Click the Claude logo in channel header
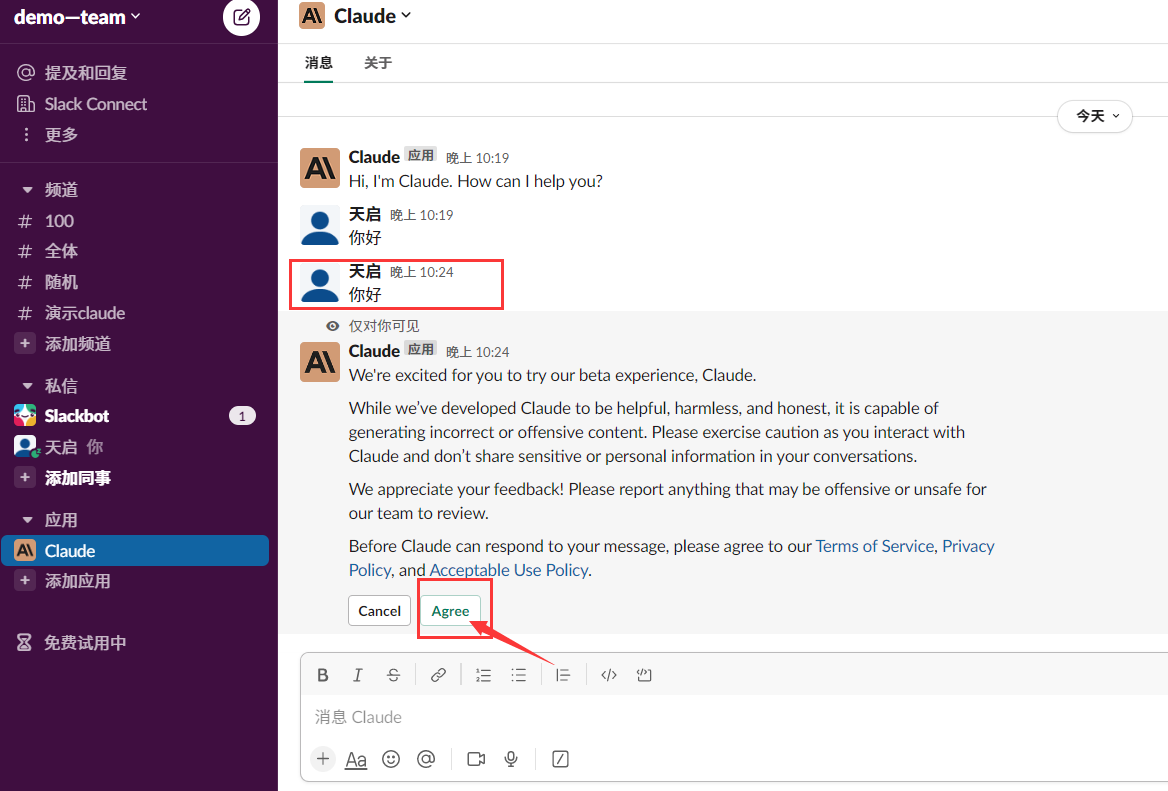The width and height of the screenshot is (1168, 791). coord(312,16)
